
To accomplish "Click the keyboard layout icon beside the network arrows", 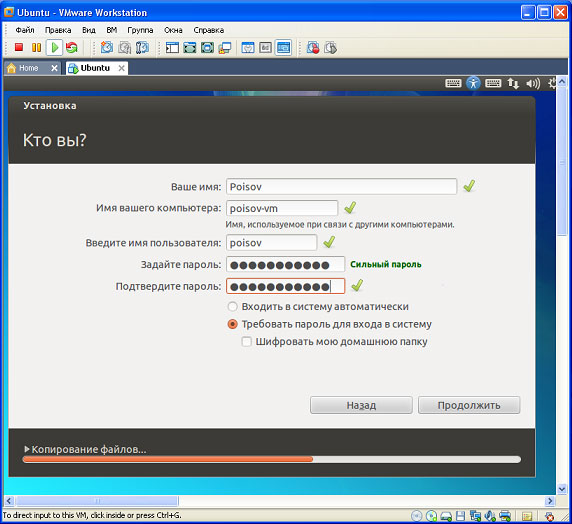I will pos(493,83).
